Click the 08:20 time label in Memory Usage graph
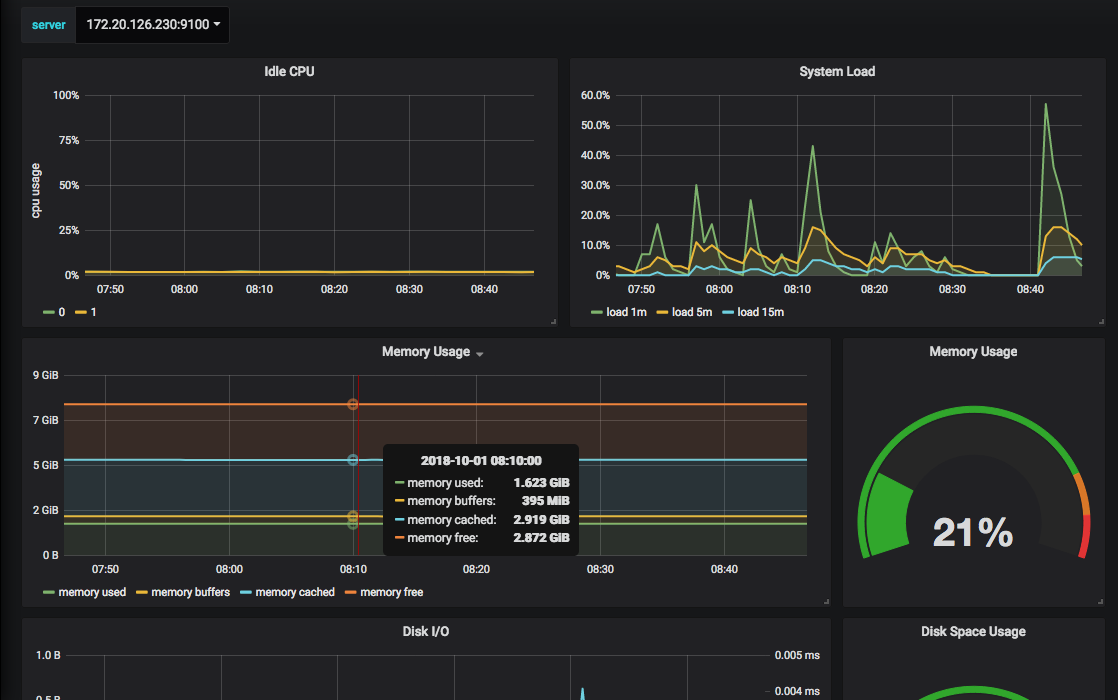Image resolution: width=1118 pixels, height=700 pixels. (476, 570)
